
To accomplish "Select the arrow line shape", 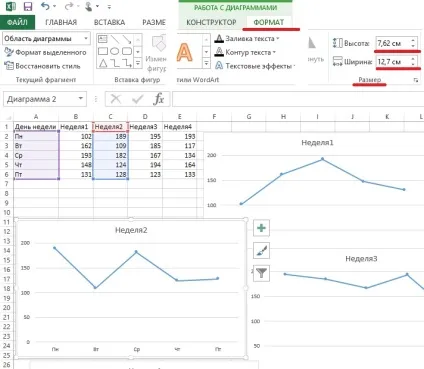I will pyautogui.click(x=127, y=39).
